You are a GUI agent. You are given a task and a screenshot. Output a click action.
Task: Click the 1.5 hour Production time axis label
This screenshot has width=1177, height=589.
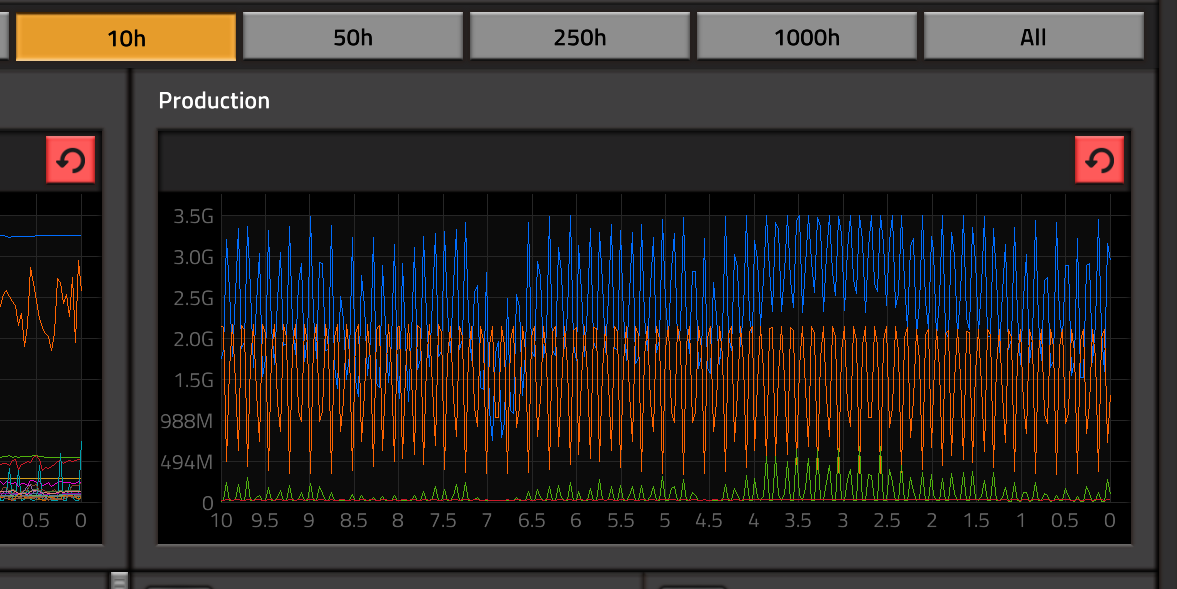(x=976, y=521)
